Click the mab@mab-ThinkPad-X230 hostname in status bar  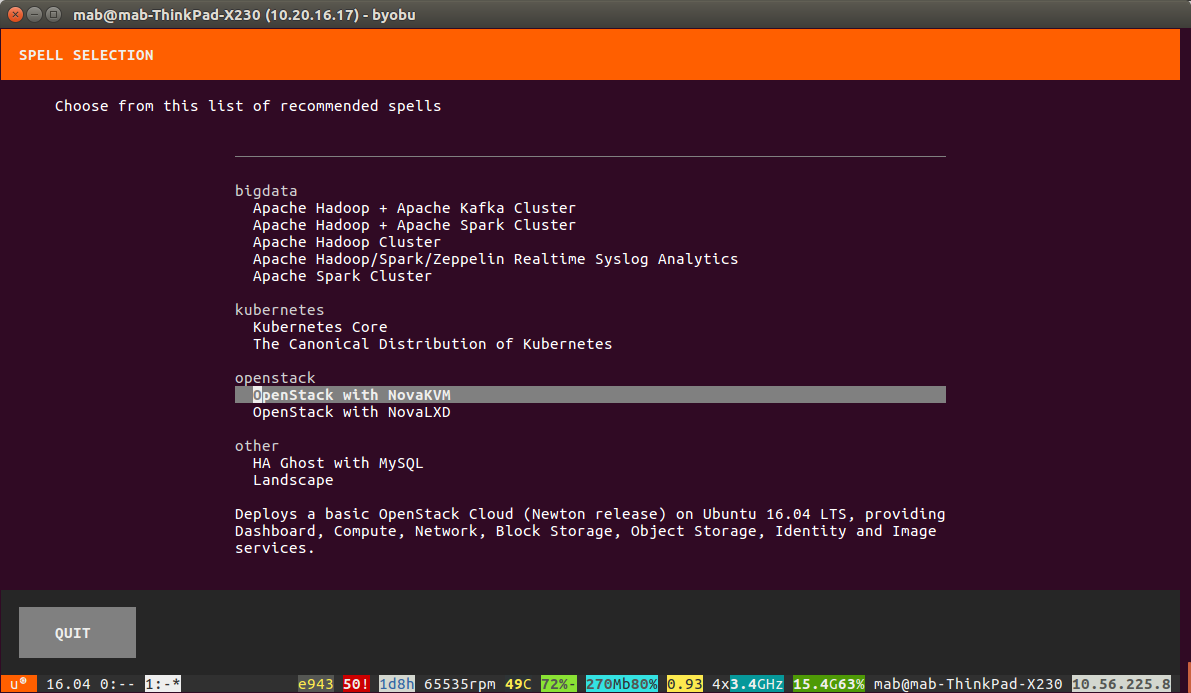pos(968,684)
